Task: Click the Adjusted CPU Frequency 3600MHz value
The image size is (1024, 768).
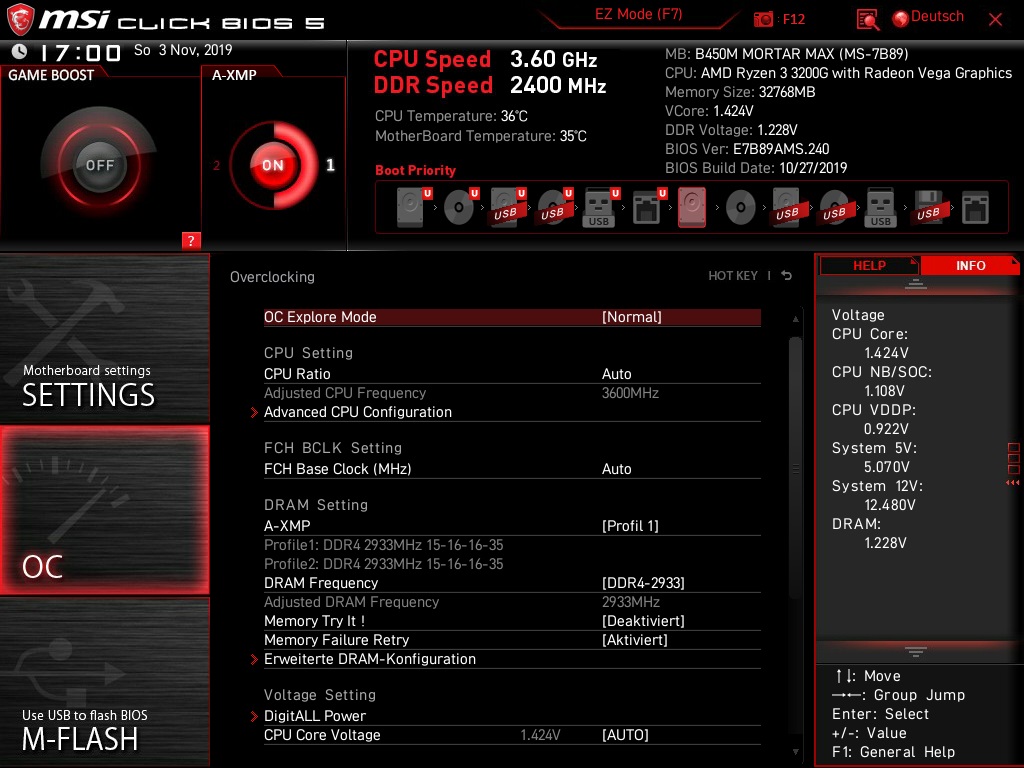Action: [630, 393]
